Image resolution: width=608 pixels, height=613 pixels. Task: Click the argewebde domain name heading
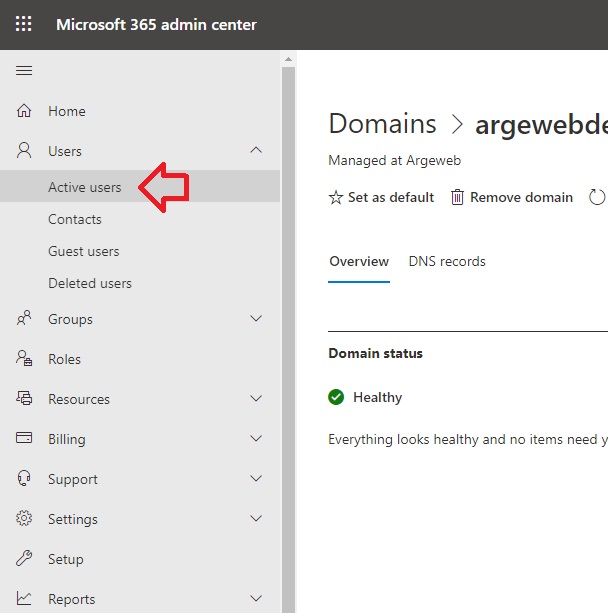tap(542, 125)
